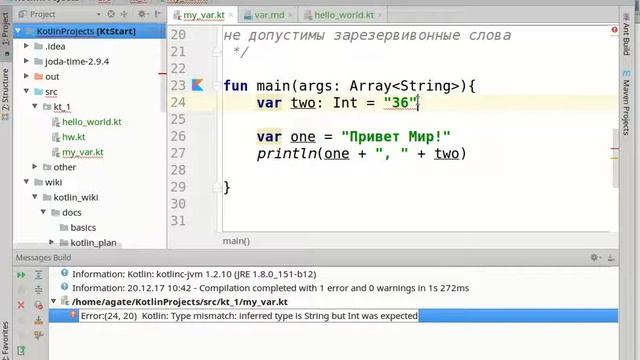Close the hello_world.kt tab
This screenshot has height=360, width=640.
(380, 16)
